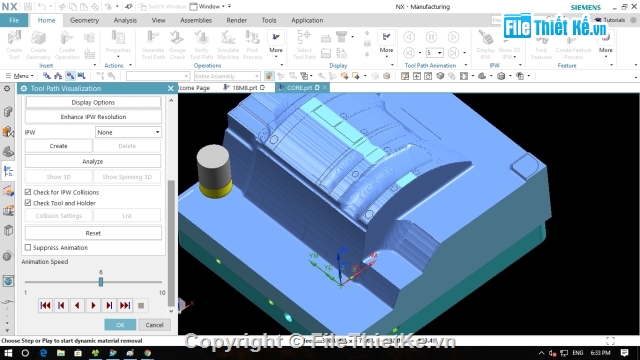Open the empty selection filter dropdown
The image size is (640, 360).
tap(158, 76)
